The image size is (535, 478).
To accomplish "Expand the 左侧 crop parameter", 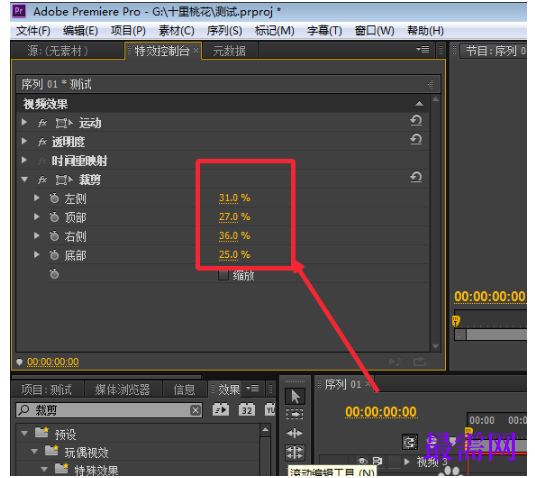I will click(x=37, y=198).
